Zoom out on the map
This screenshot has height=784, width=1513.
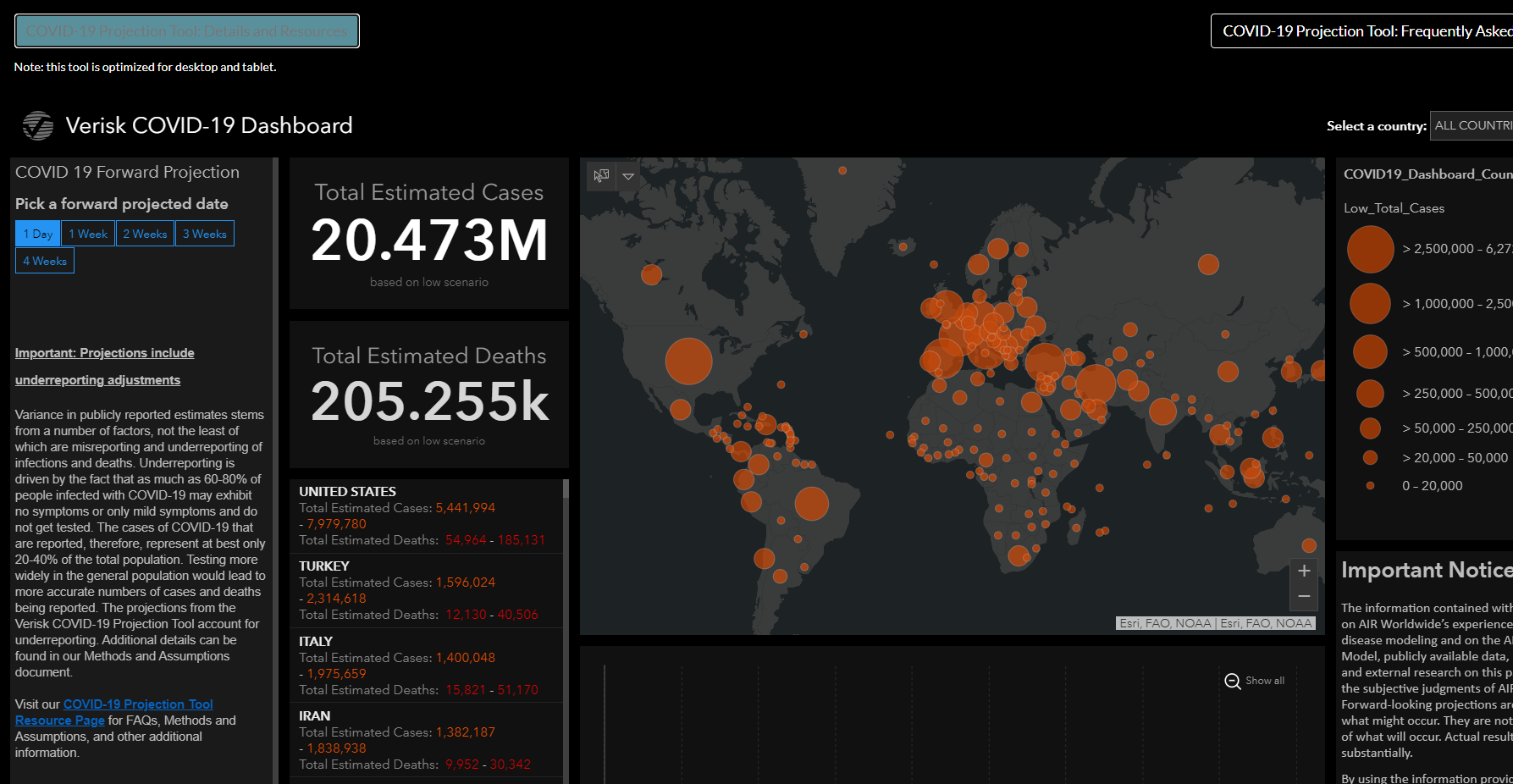click(x=1304, y=597)
